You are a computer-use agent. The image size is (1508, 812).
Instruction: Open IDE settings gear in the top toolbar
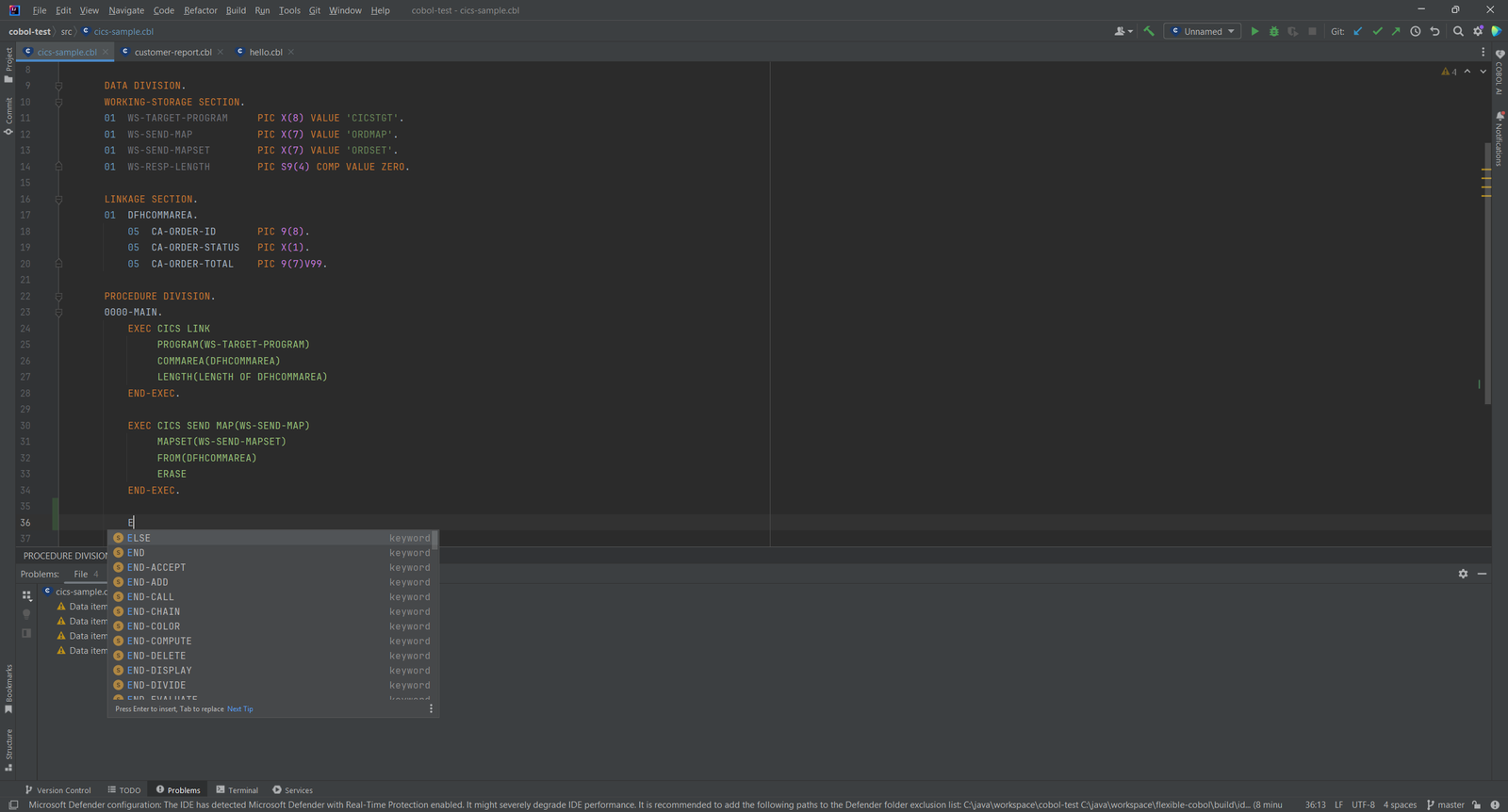pos(1478,31)
